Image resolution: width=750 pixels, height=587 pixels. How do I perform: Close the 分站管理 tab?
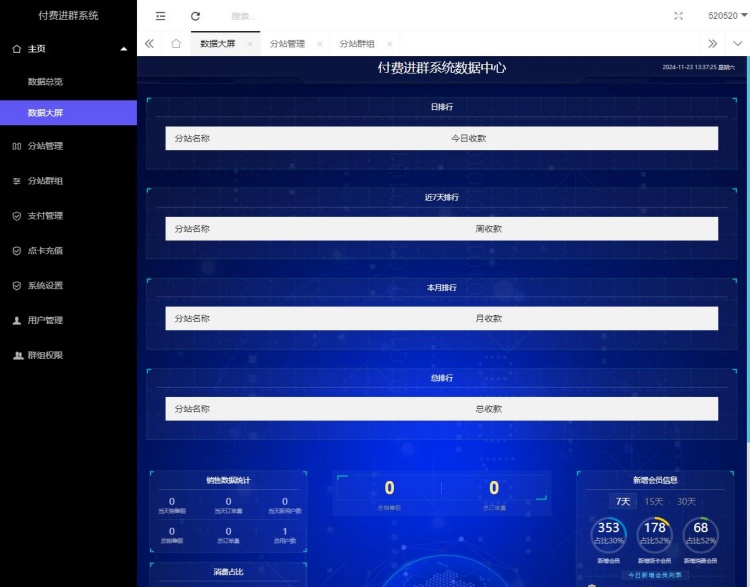(x=320, y=44)
